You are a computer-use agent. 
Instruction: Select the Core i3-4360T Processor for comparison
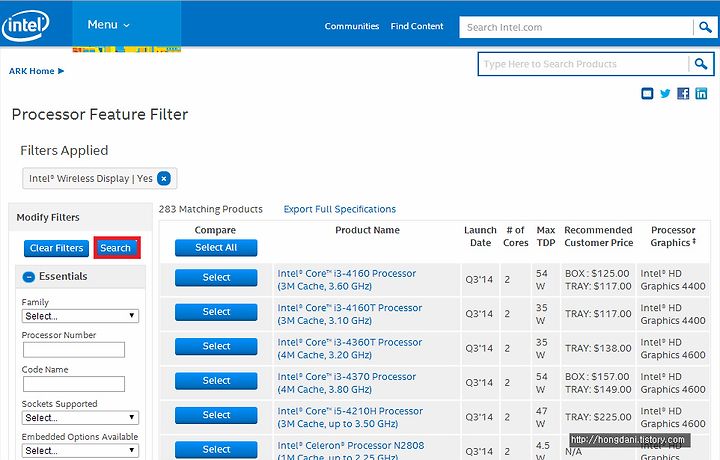[216, 346]
